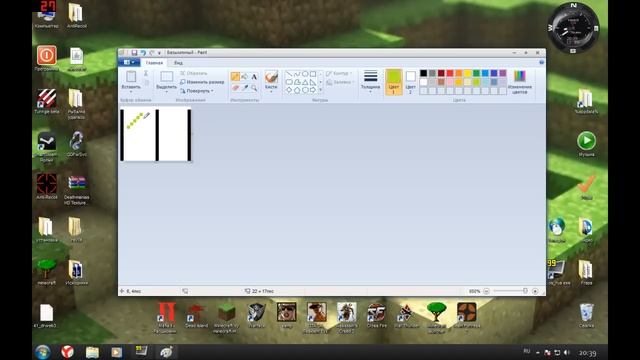
Task: Pick the green color swatch in top row
Action: pyautogui.click(x=476, y=73)
